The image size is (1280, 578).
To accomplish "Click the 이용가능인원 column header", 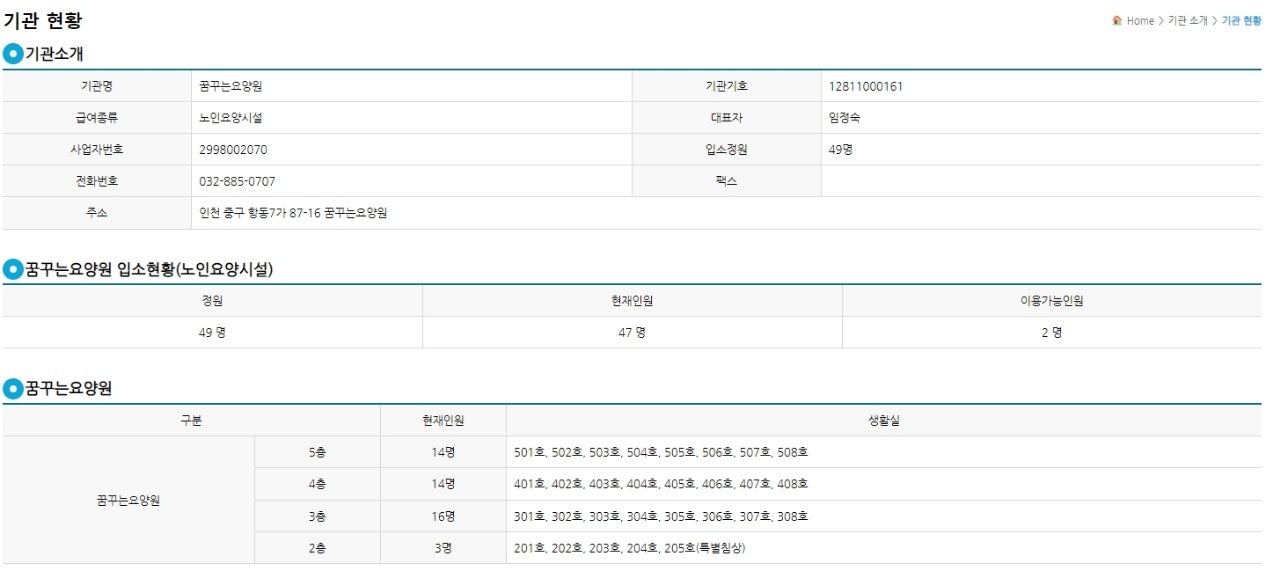I will coord(1052,301).
